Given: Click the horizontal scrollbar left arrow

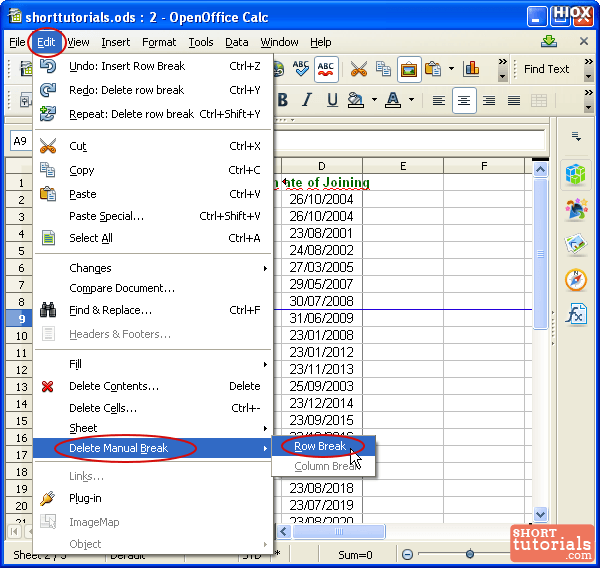Looking at the screenshot, I should [284, 531].
